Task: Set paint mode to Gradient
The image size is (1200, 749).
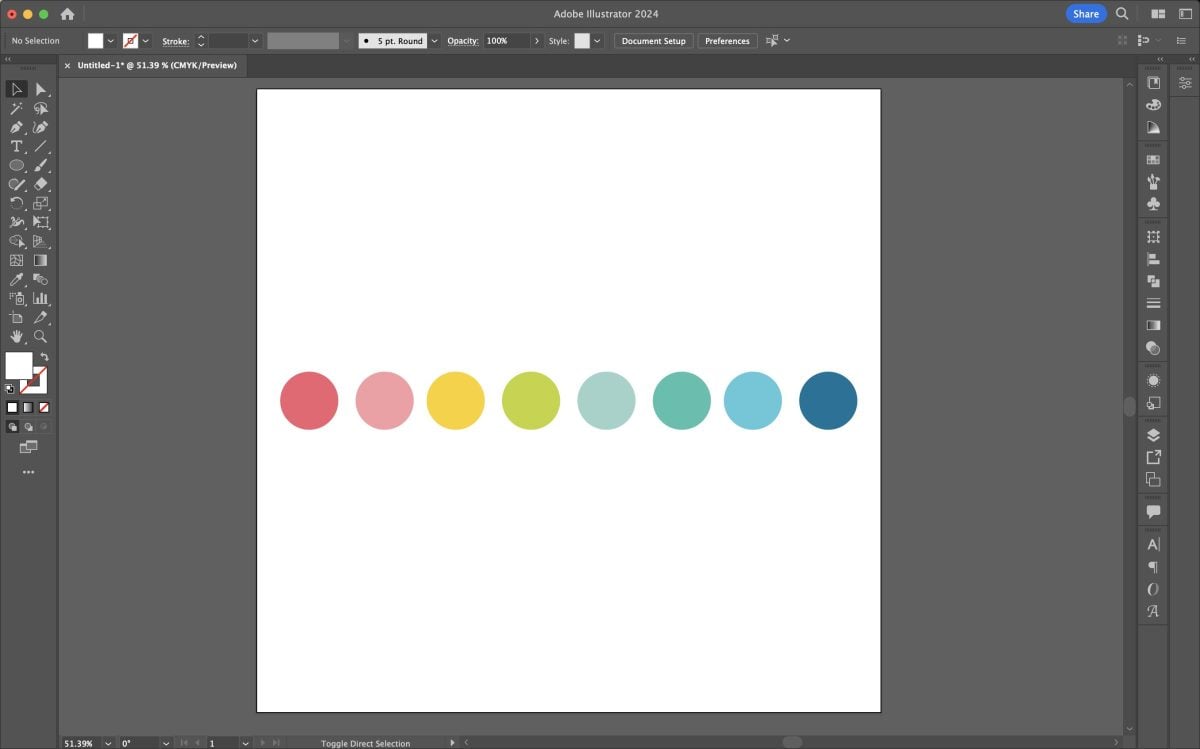Action: coord(28,407)
